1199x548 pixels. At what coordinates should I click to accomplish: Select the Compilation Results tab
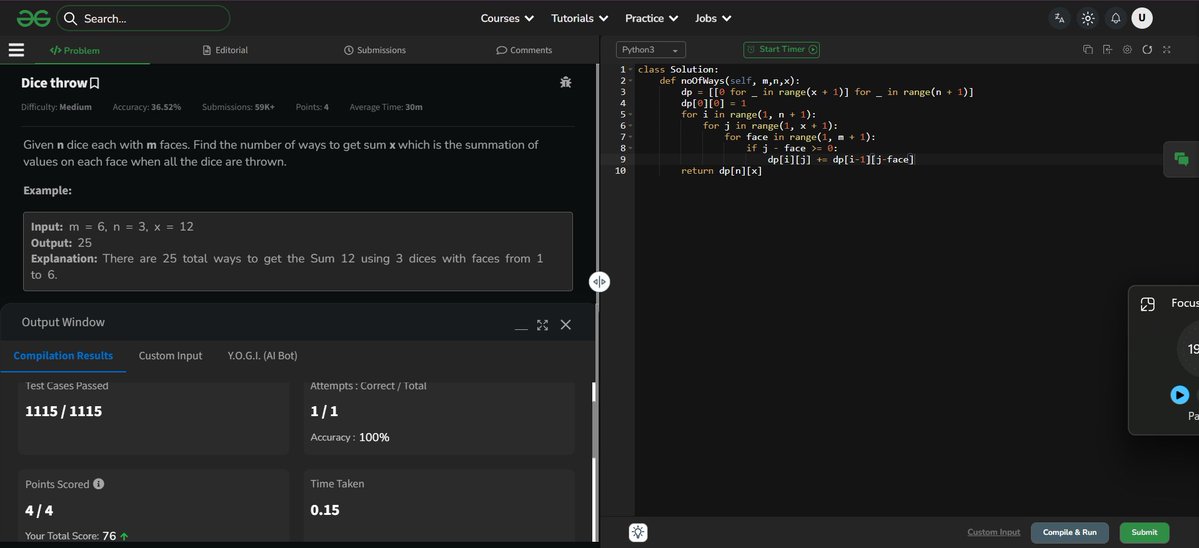coord(63,356)
